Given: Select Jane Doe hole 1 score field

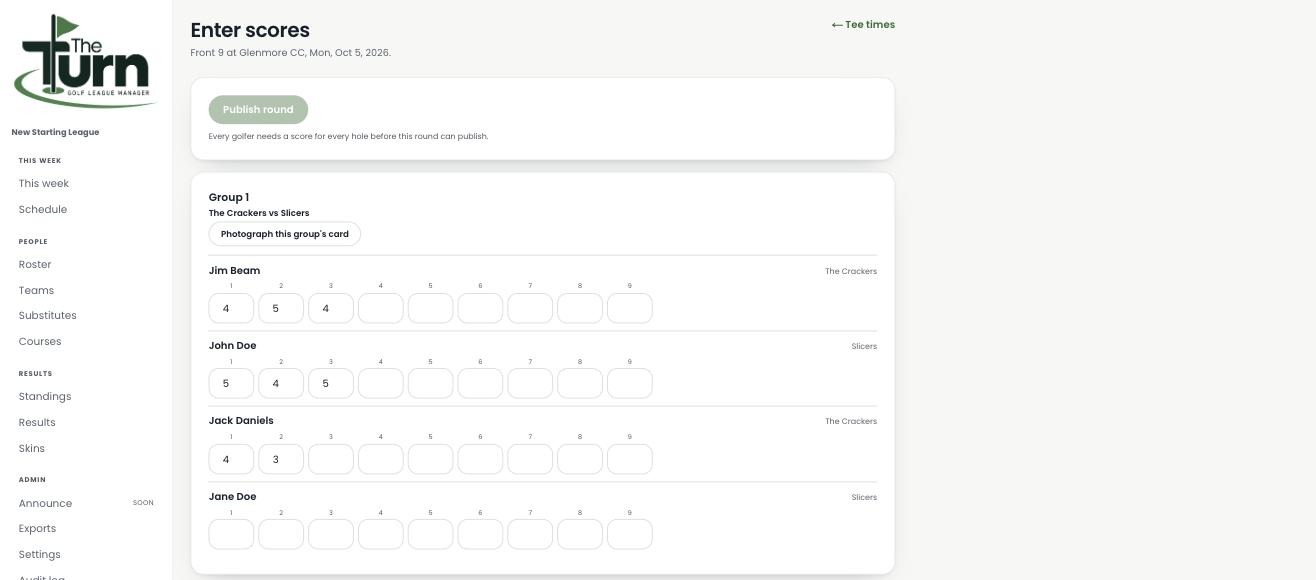Looking at the screenshot, I should point(231,534).
